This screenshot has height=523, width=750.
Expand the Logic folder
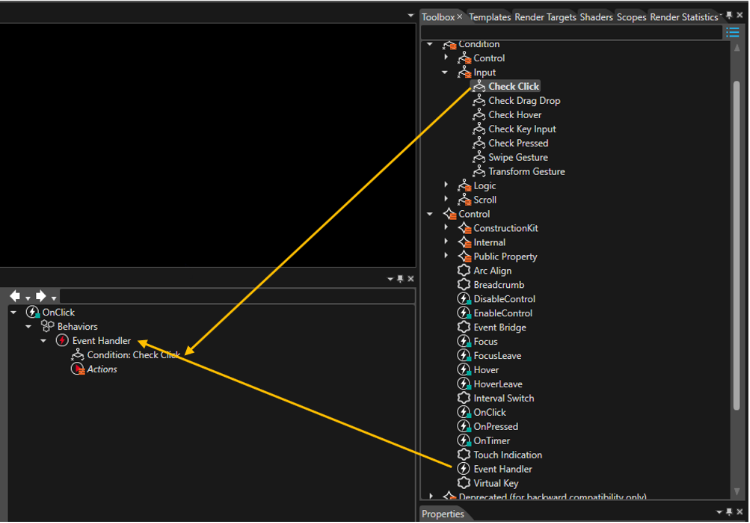(446, 185)
